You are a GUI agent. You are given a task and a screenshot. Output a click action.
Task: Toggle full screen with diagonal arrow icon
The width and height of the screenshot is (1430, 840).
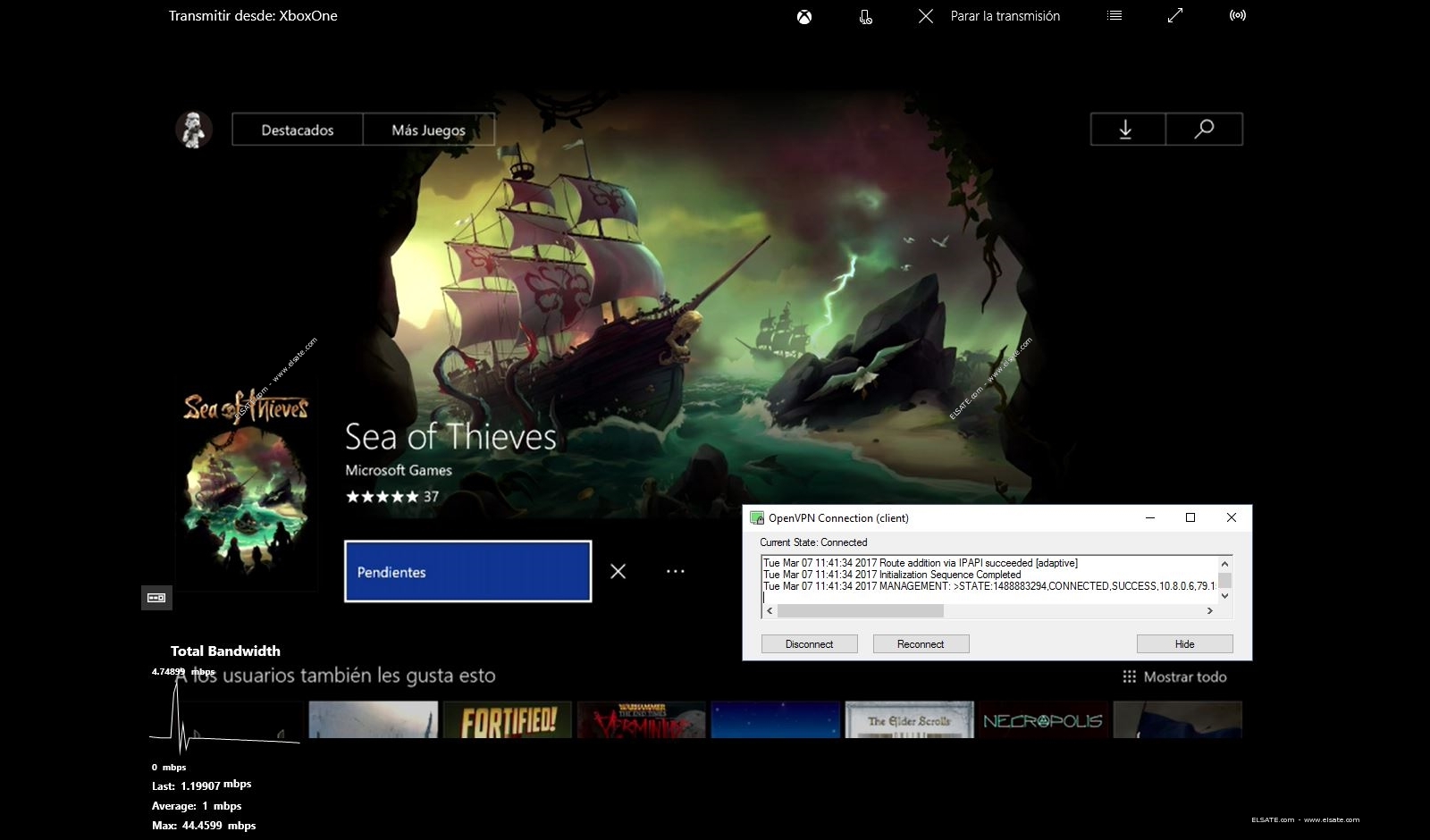pos(1175,15)
